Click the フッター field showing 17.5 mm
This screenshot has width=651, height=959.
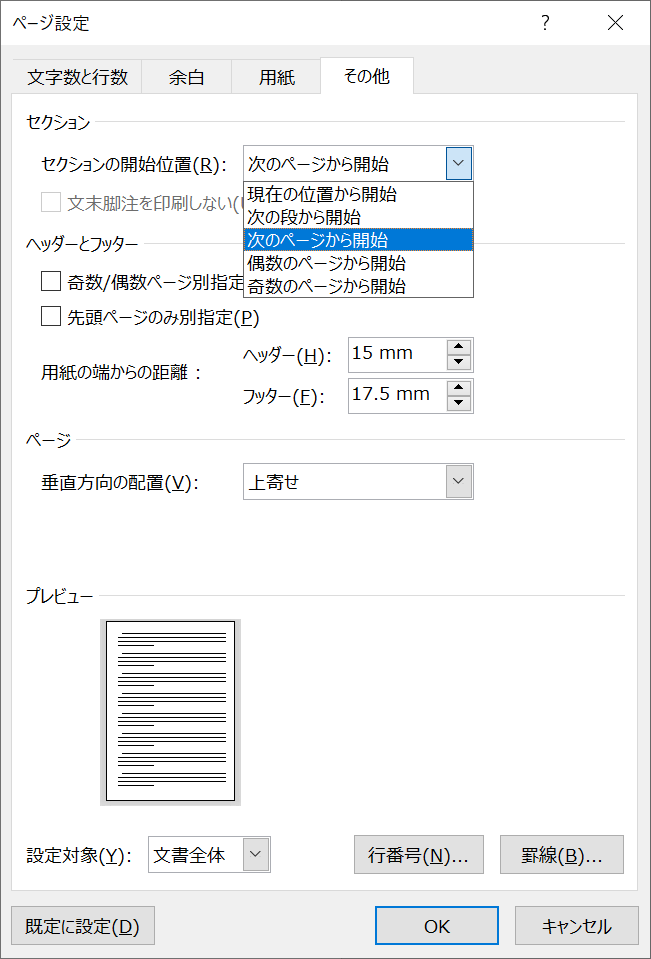pos(398,396)
